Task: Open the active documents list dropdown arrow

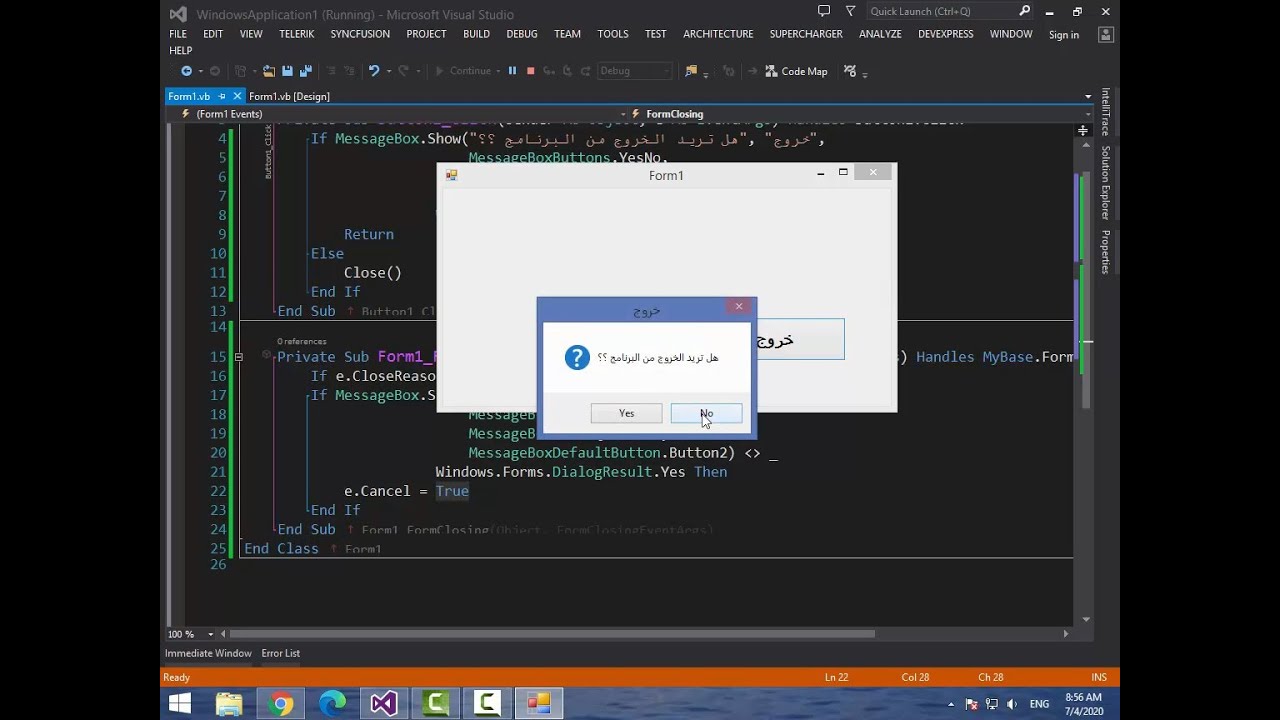Action: [x=1088, y=97]
